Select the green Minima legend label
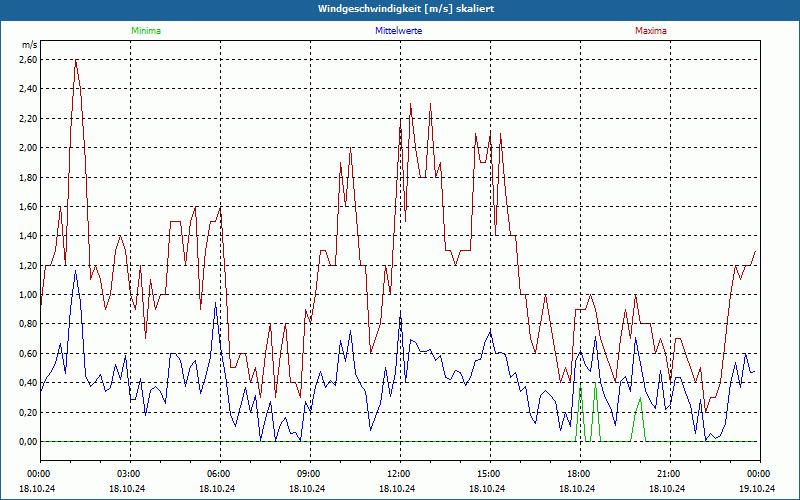The height and width of the screenshot is (500, 800). 146,31
